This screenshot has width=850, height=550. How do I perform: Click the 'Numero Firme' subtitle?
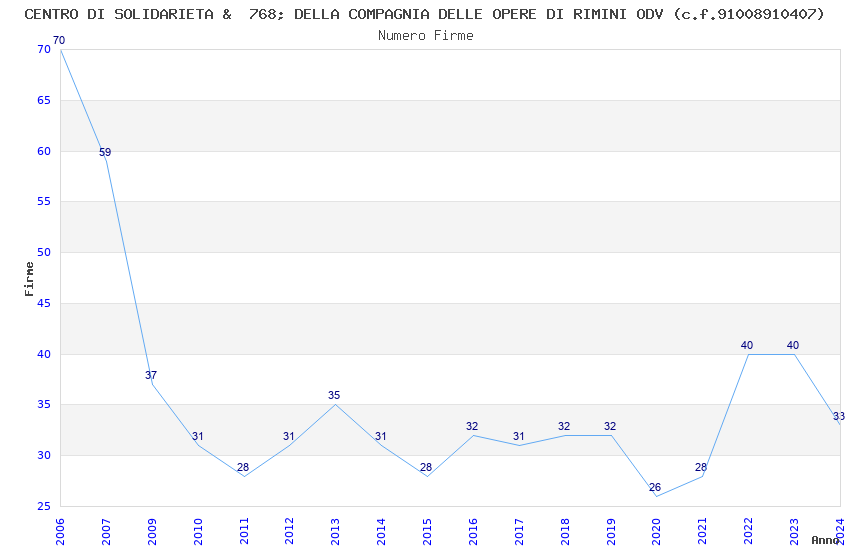426,36
